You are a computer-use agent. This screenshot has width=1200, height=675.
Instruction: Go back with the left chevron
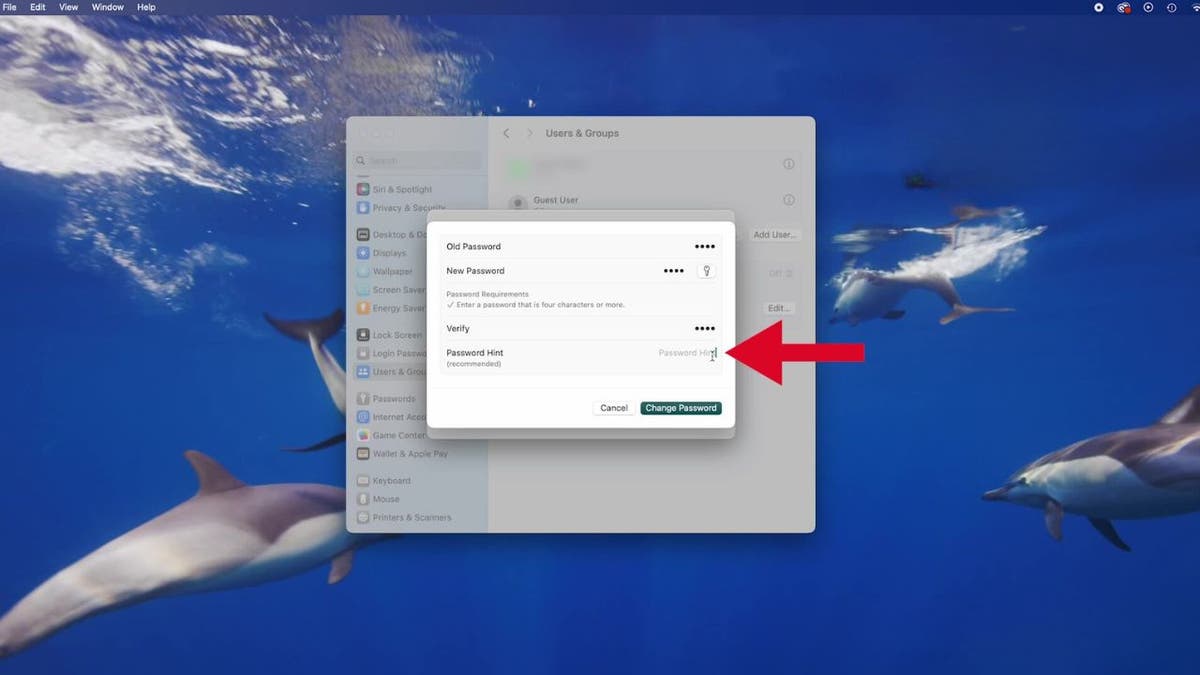pos(506,133)
